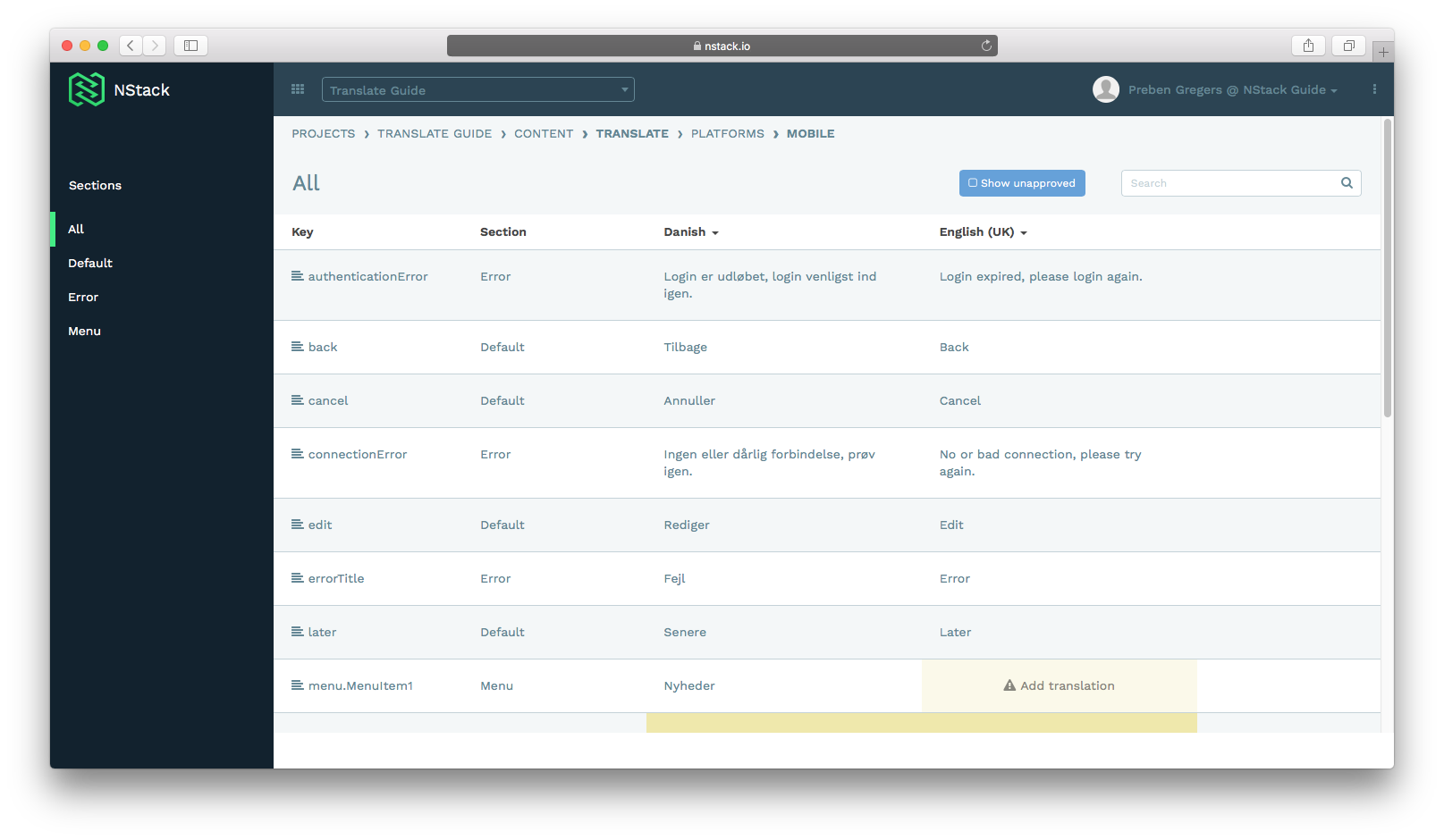Click 'Ingen eller dårlig forbindelse' Danish cell
The image size is (1444, 840).
coord(770,463)
